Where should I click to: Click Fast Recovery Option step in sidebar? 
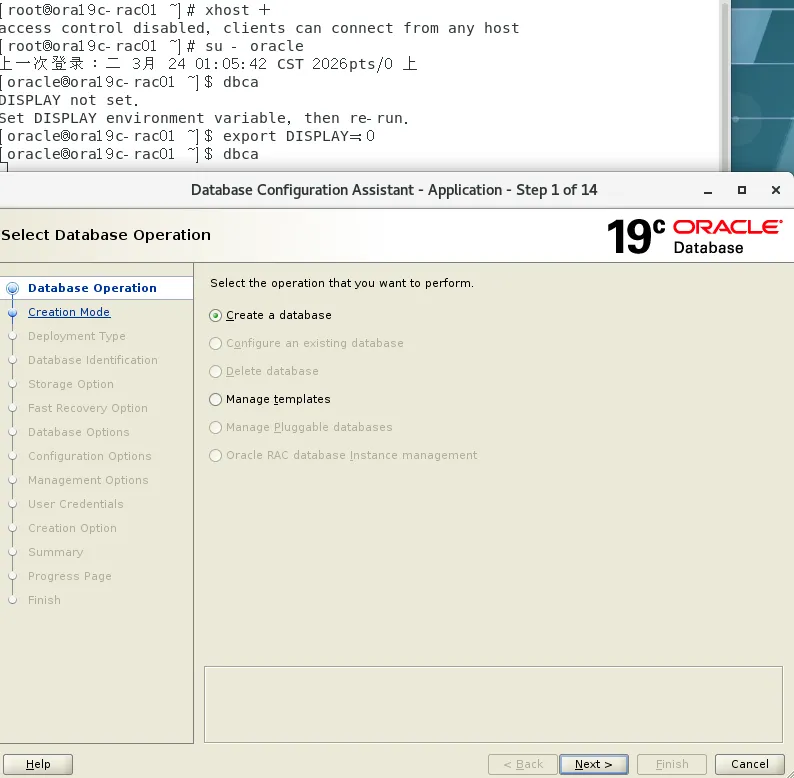click(x=88, y=408)
